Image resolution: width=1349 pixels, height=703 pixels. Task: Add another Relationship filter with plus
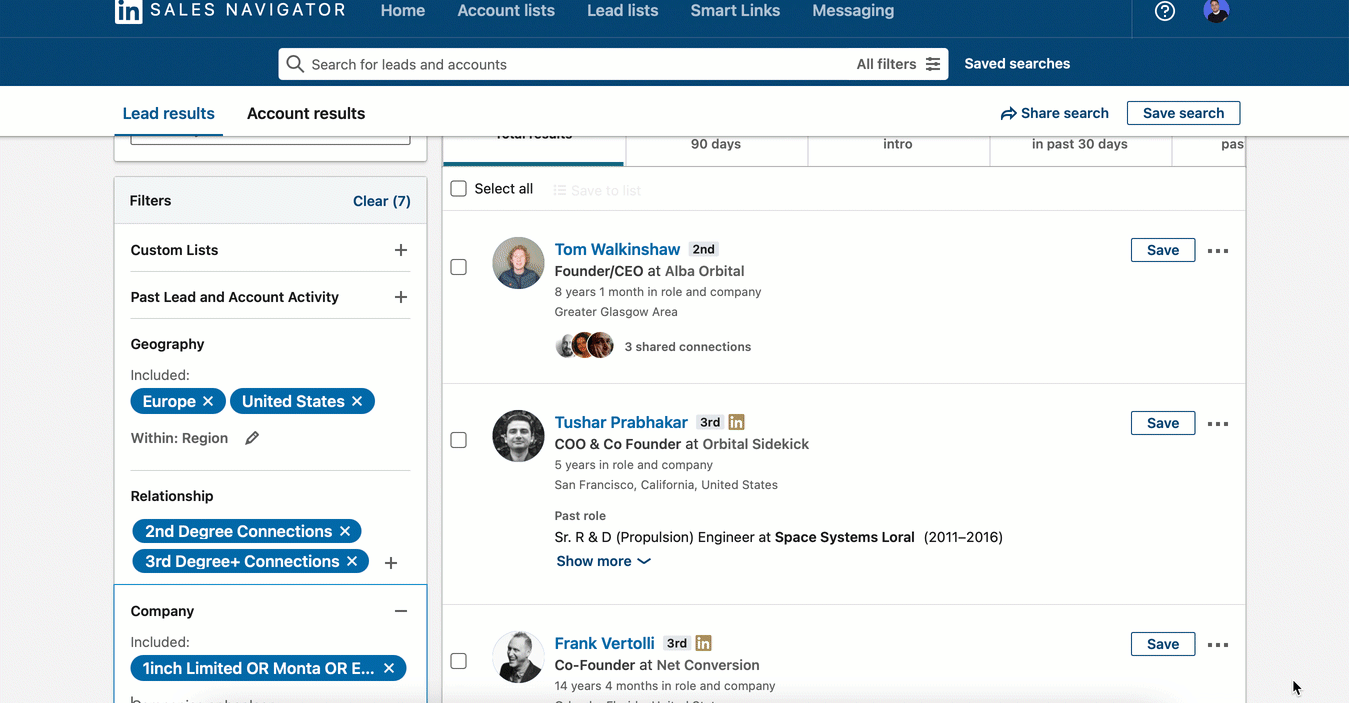391,563
